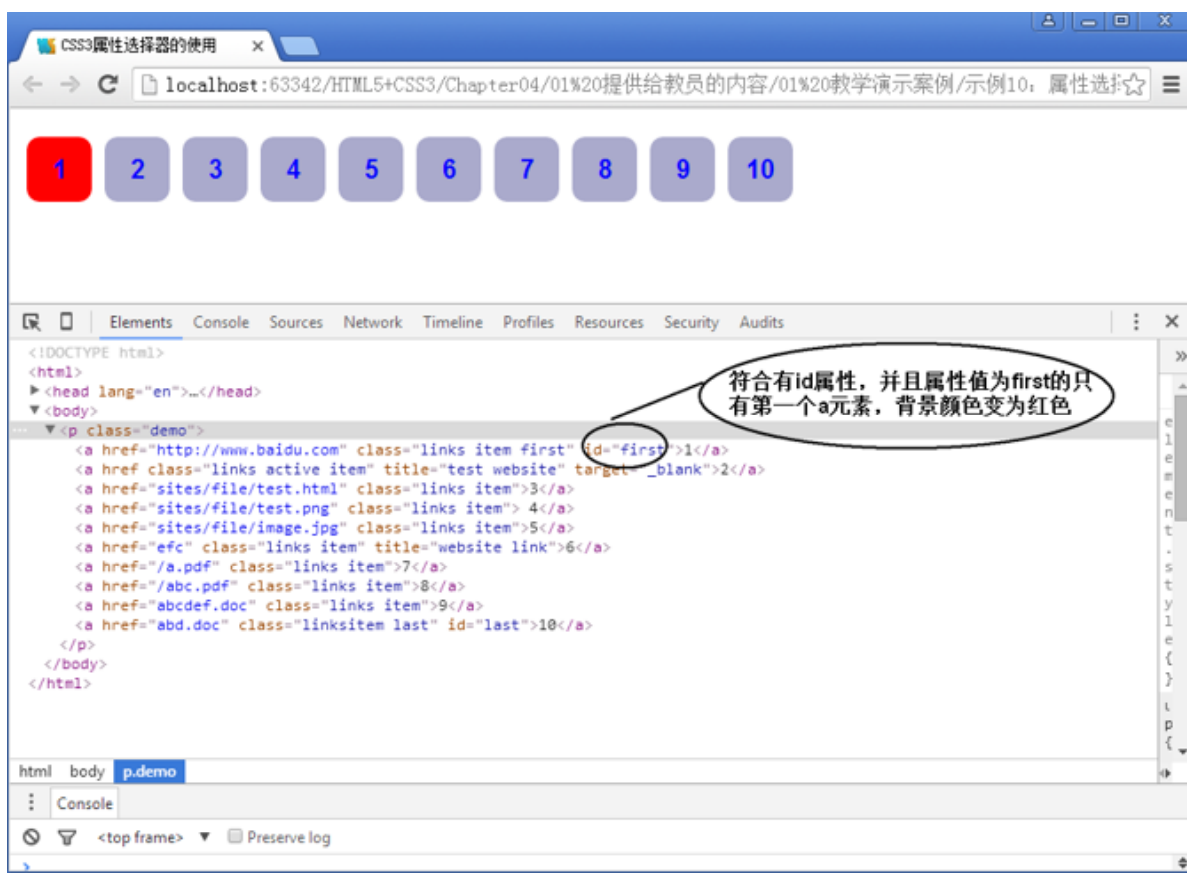
Task: Open console drawer three-dot menu
Action: tap(31, 802)
